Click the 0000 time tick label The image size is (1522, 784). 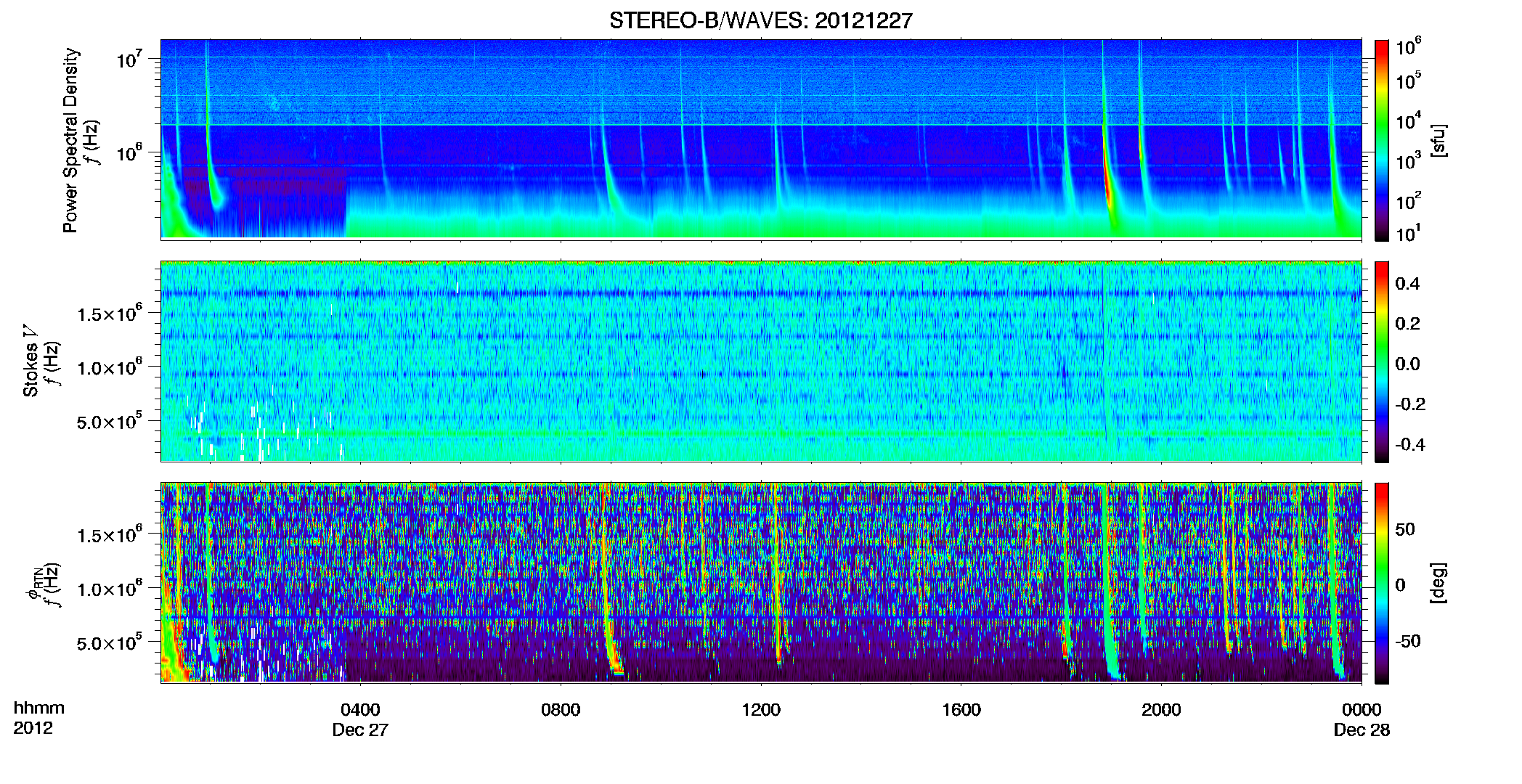coord(1362,709)
